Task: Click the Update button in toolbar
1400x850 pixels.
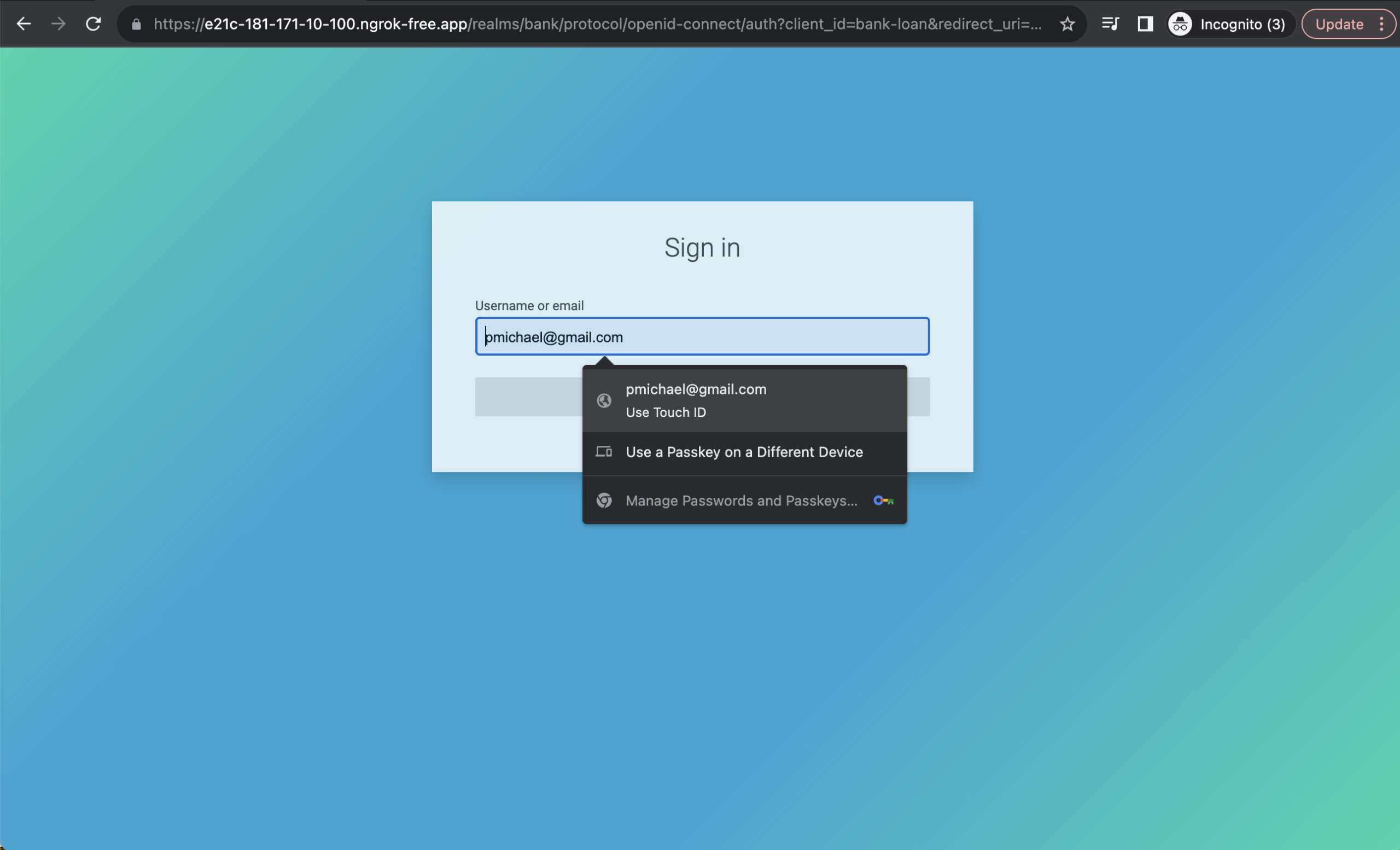Action: tap(1339, 24)
